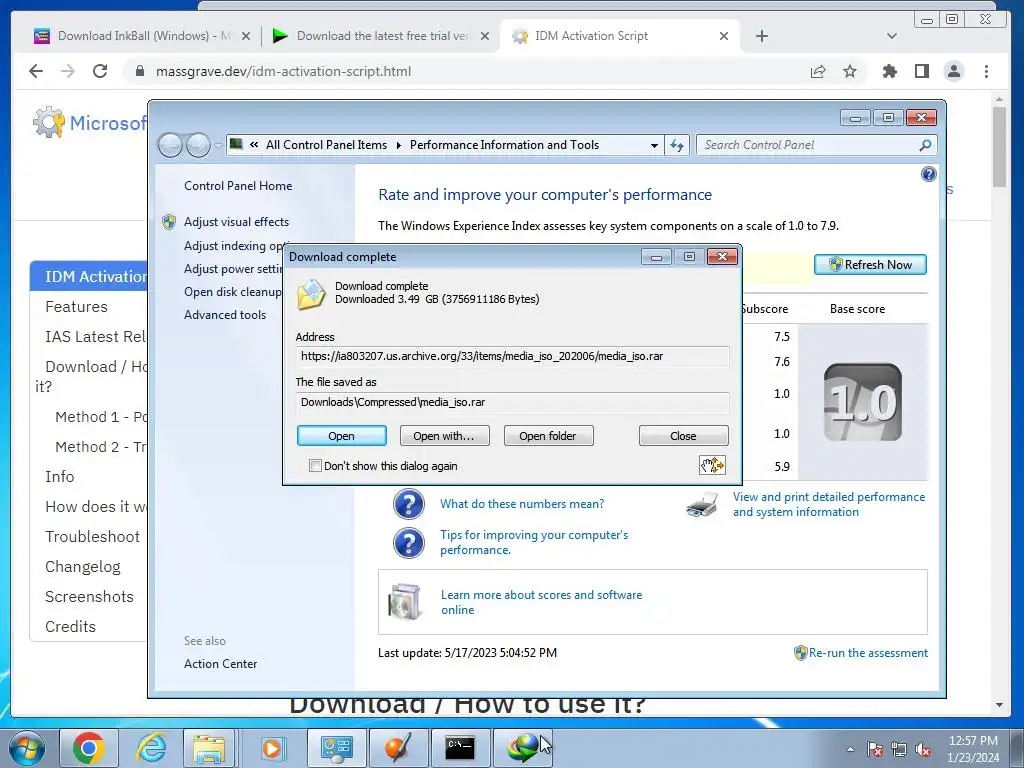Close the Download complete dialog

tap(683, 436)
